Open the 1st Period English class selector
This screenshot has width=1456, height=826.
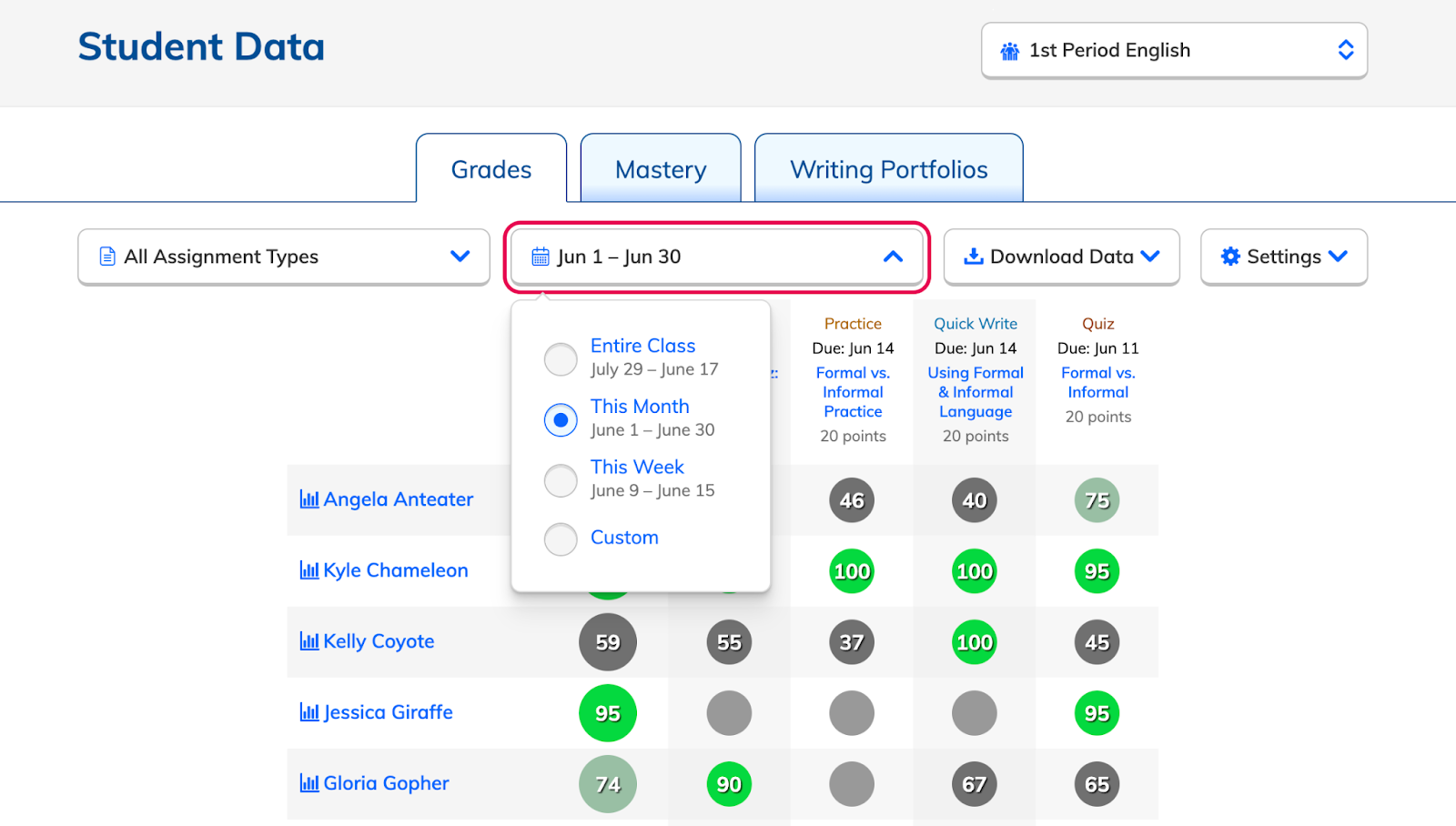tap(1174, 51)
